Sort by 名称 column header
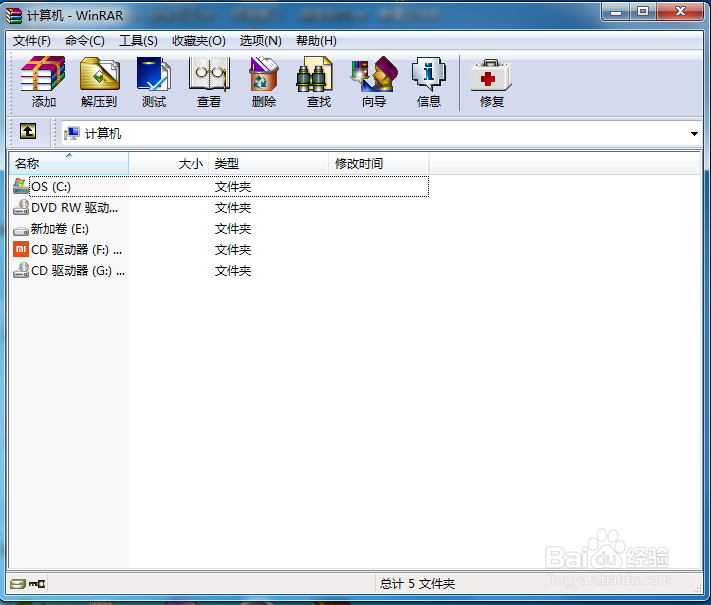 coord(69,163)
